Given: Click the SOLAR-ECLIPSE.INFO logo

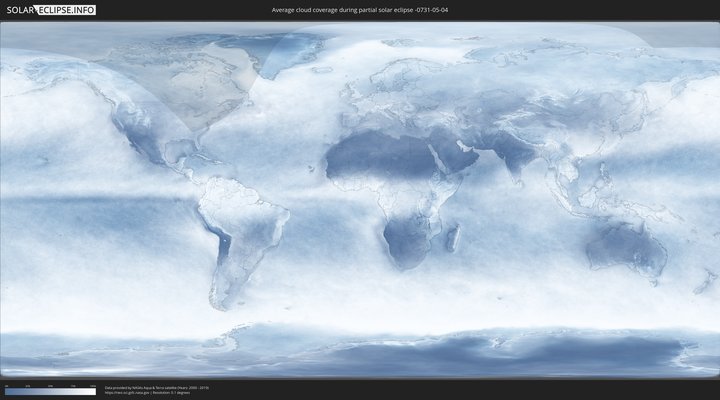Looking at the screenshot, I should coord(51,10).
